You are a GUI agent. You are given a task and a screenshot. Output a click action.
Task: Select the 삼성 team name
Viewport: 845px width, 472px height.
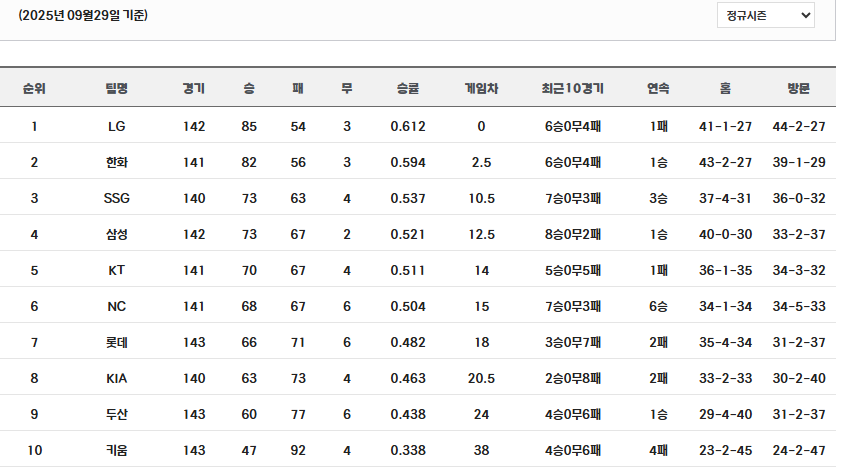pos(116,234)
